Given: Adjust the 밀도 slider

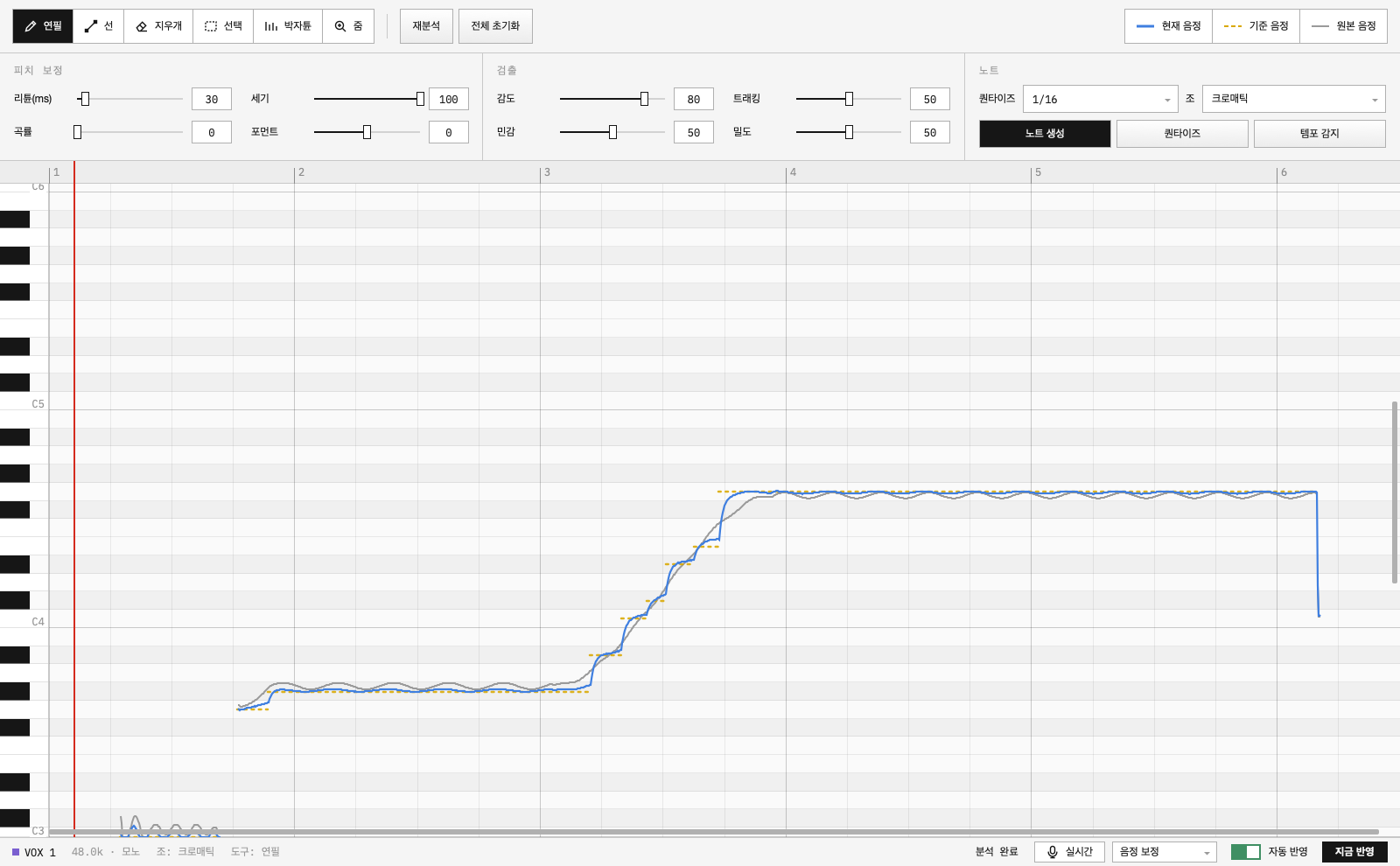Looking at the screenshot, I should click(x=849, y=132).
